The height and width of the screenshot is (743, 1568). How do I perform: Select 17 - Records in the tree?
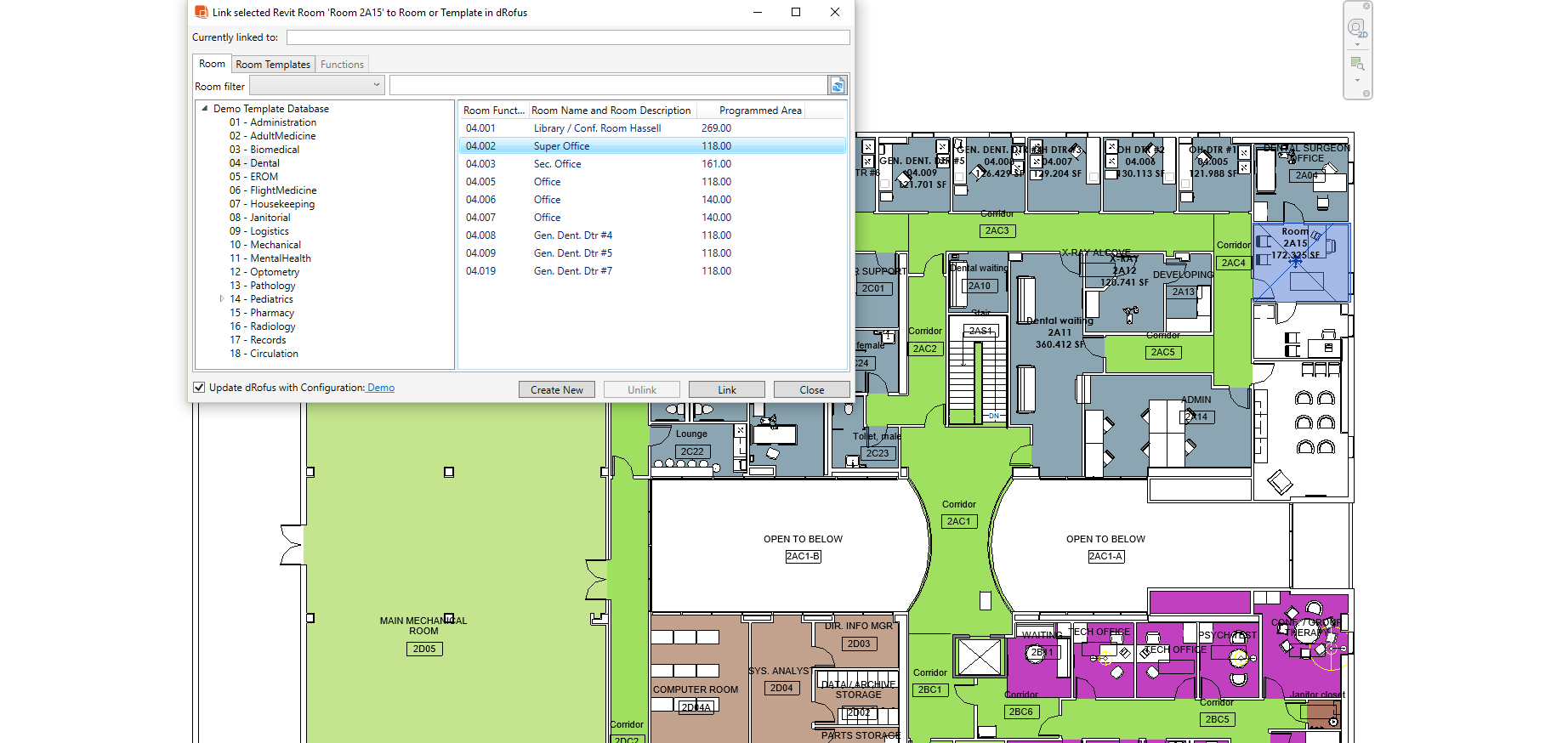pyautogui.click(x=257, y=340)
